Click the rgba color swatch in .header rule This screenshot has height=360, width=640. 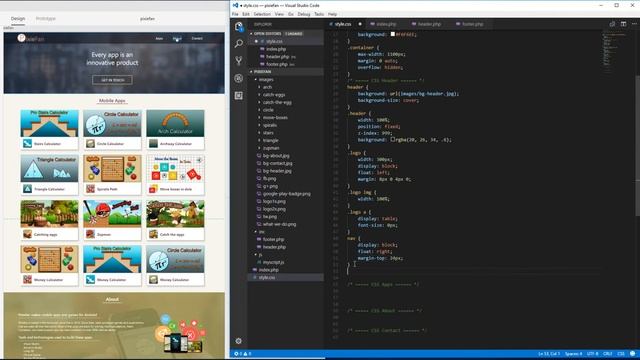tap(393, 140)
